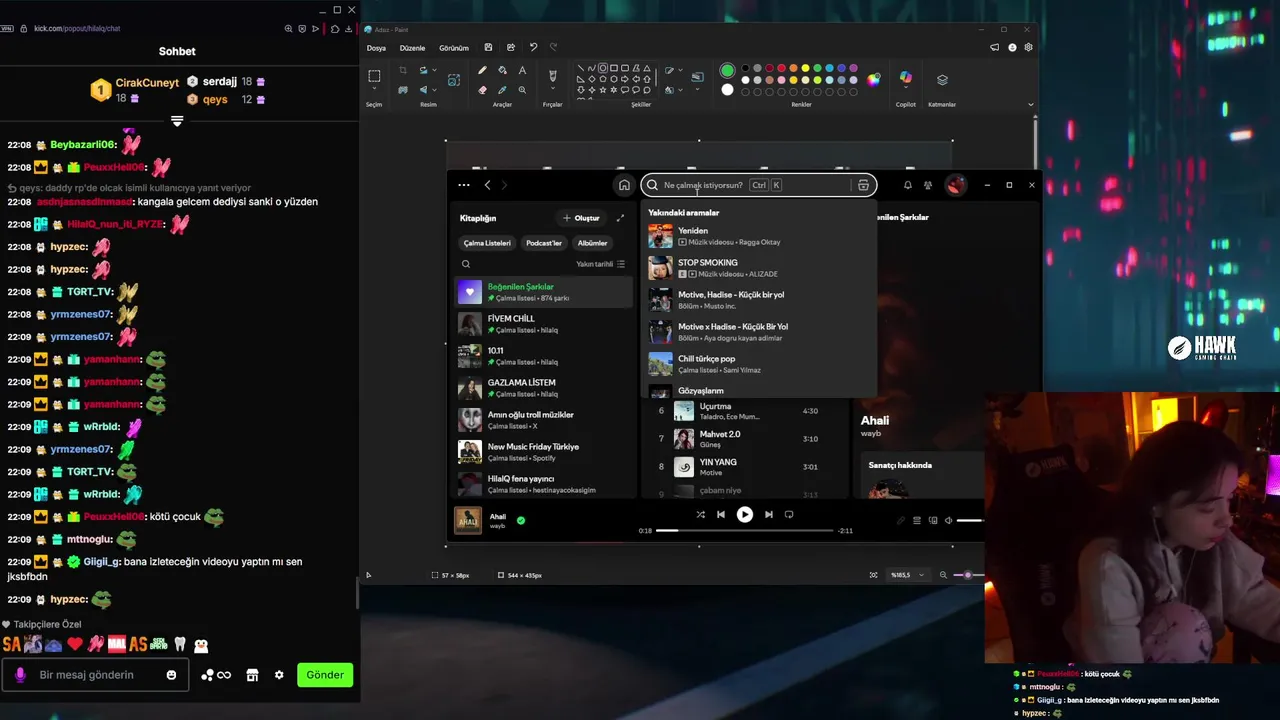Open 'Chill türkçe pop' playlist result

[x=760, y=364]
